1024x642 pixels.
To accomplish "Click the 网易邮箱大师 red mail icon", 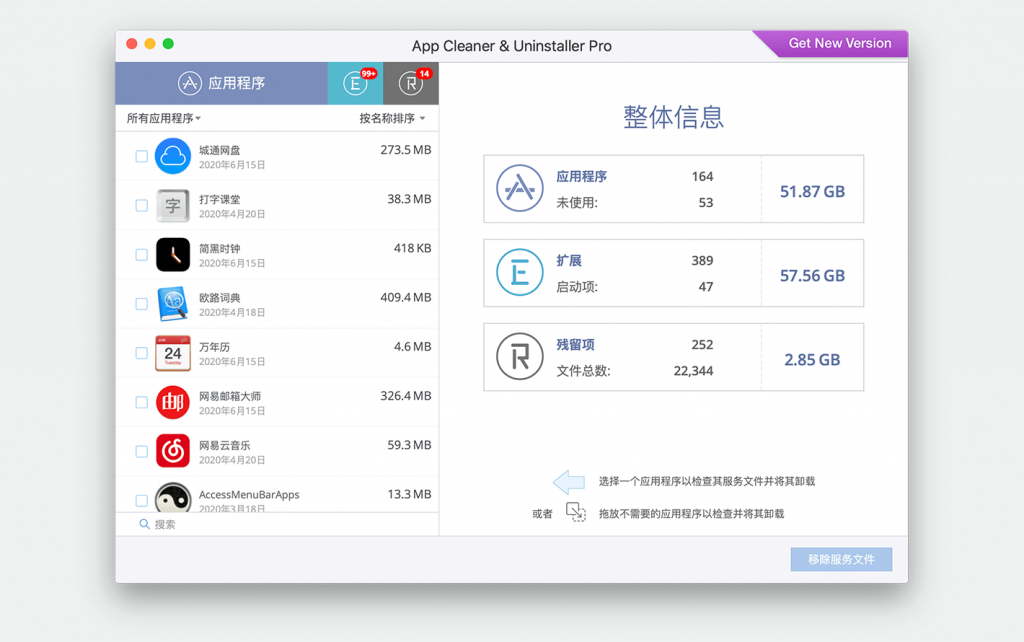I will point(172,402).
